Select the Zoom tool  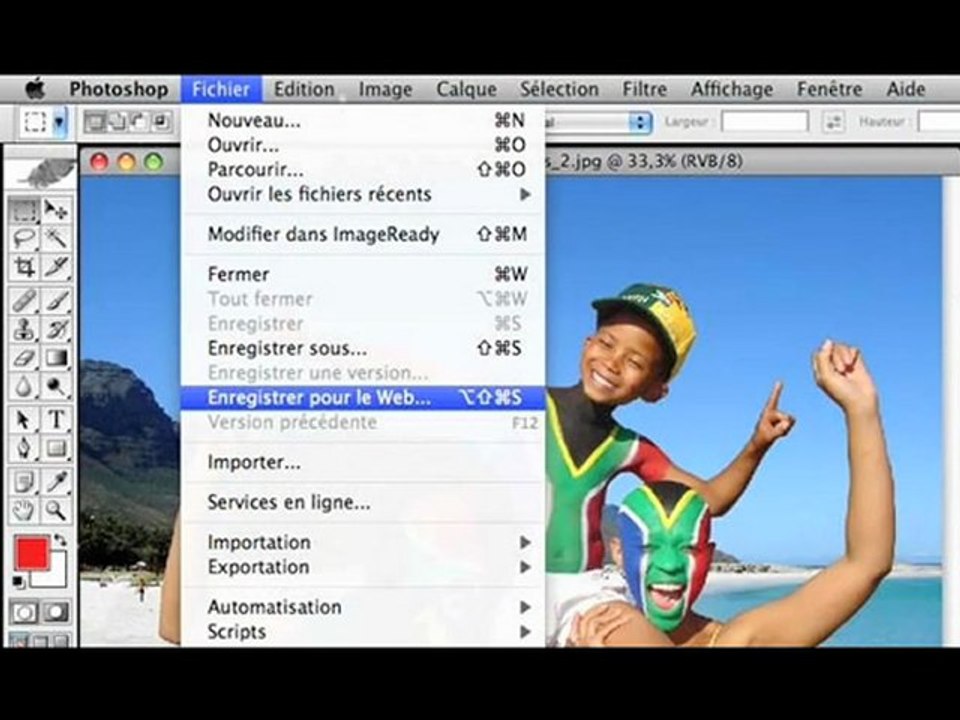[56, 510]
